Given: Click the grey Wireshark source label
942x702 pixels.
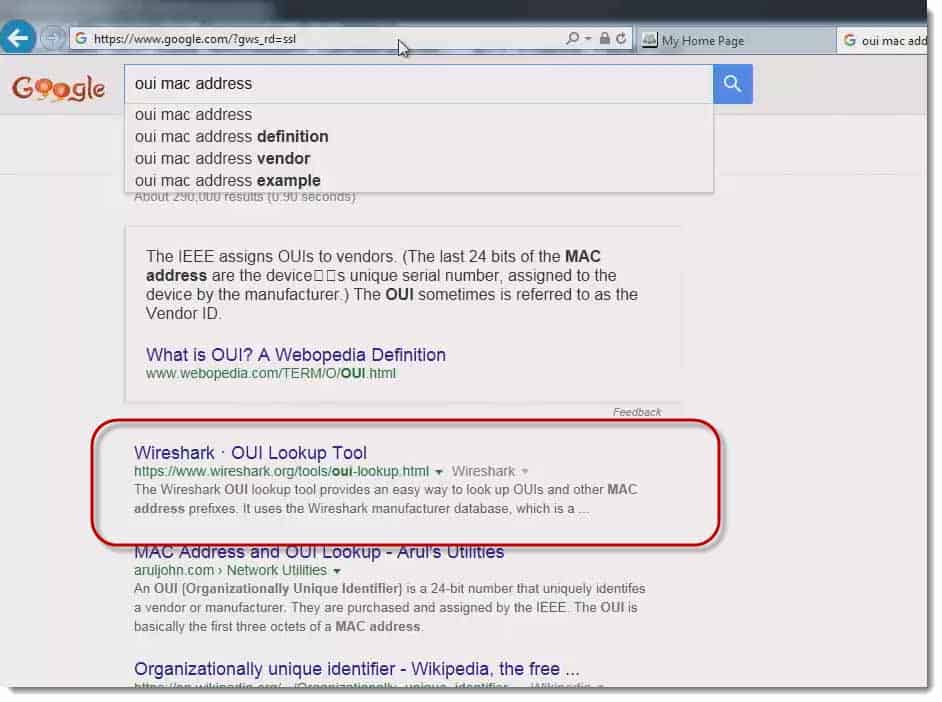Looking at the screenshot, I should point(483,471).
